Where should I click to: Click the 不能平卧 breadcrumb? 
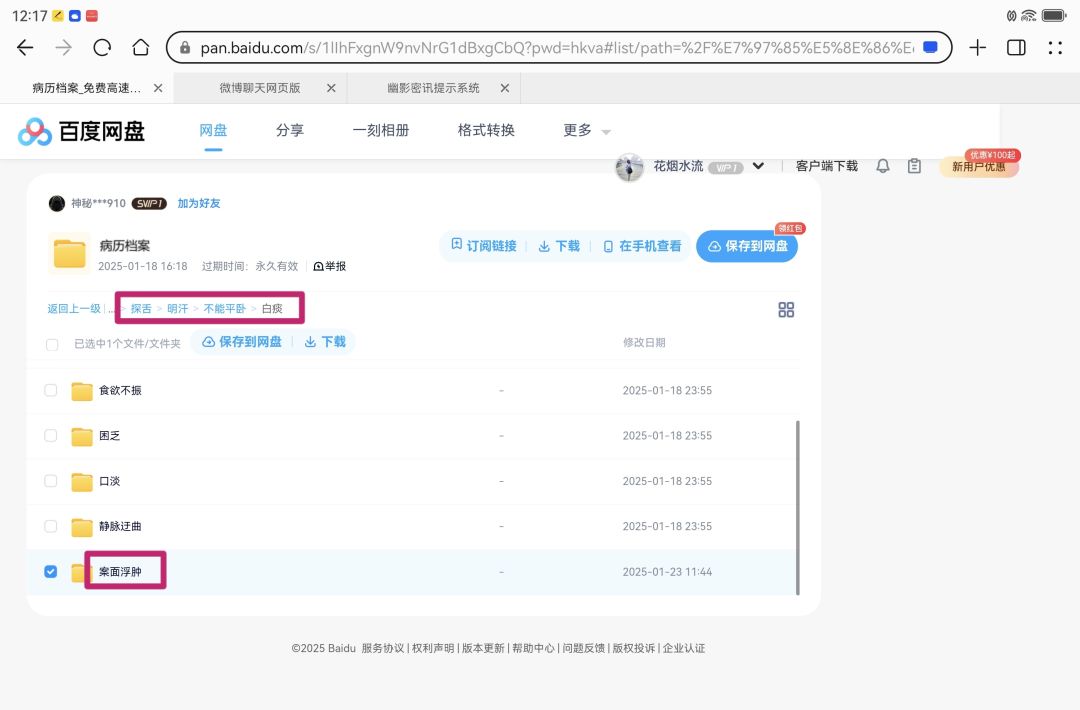(225, 309)
